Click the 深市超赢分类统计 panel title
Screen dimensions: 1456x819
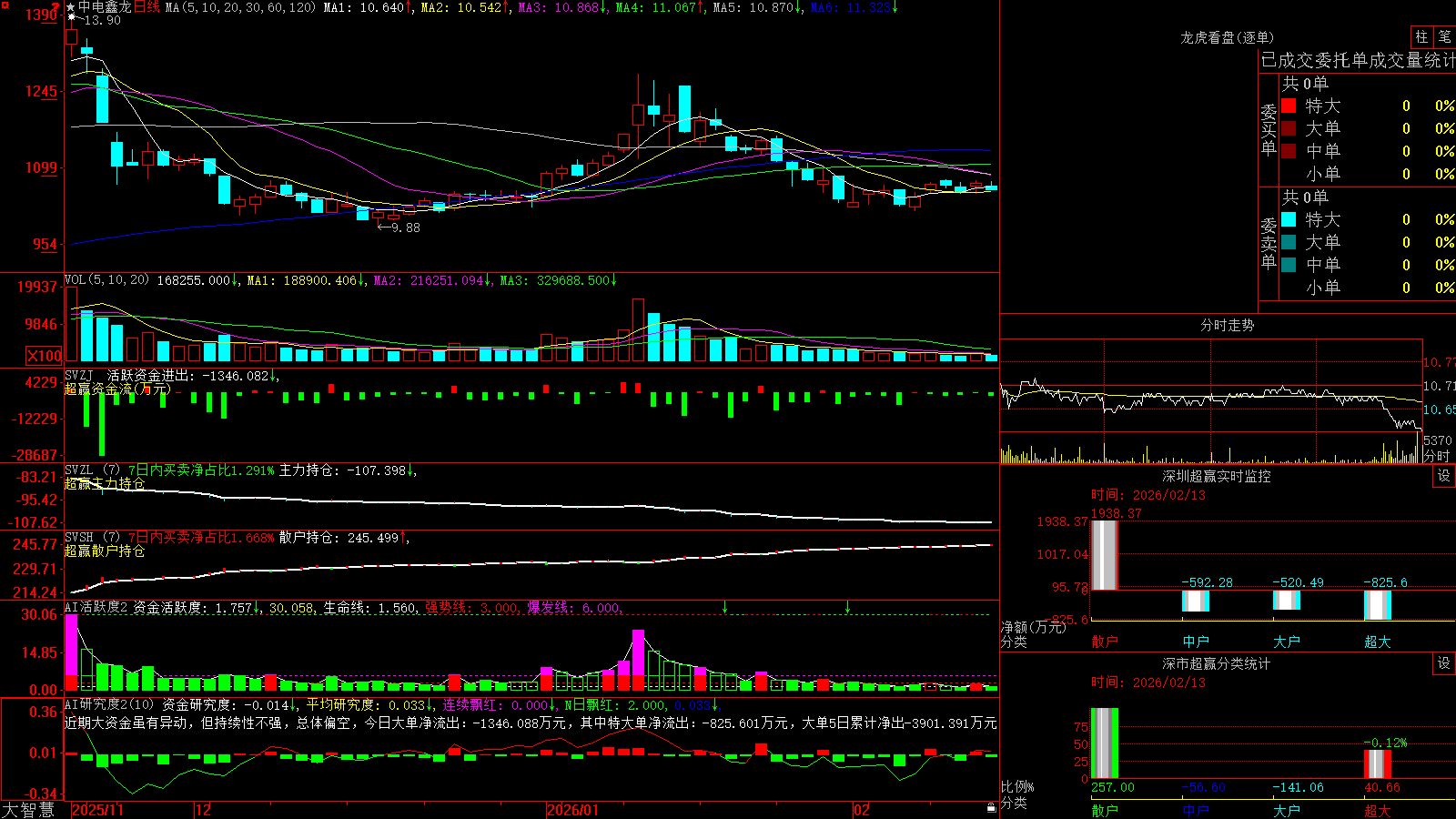[1217, 663]
